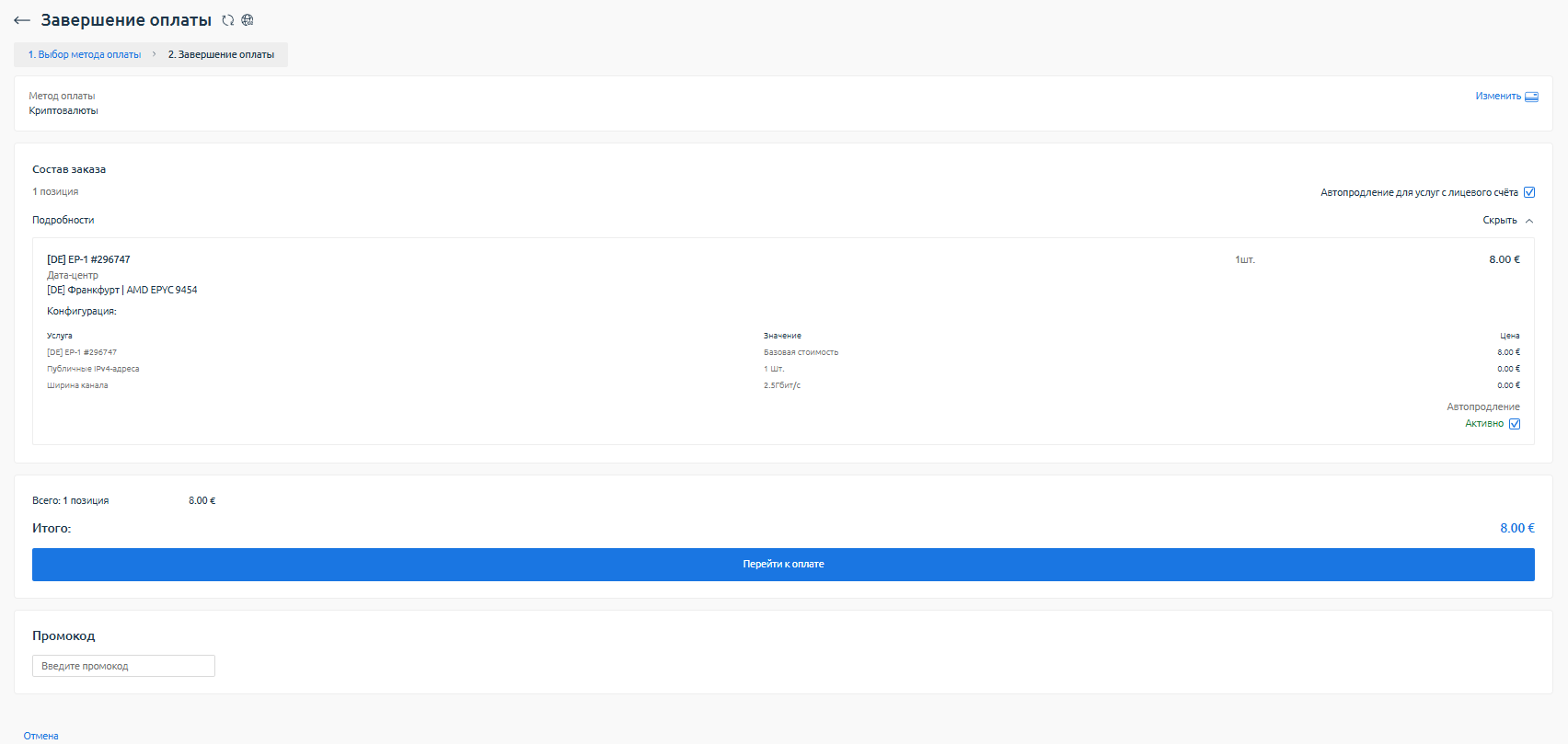Click the globe icon beside the heading
The width and height of the screenshot is (1568, 744).
pyautogui.click(x=248, y=20)
